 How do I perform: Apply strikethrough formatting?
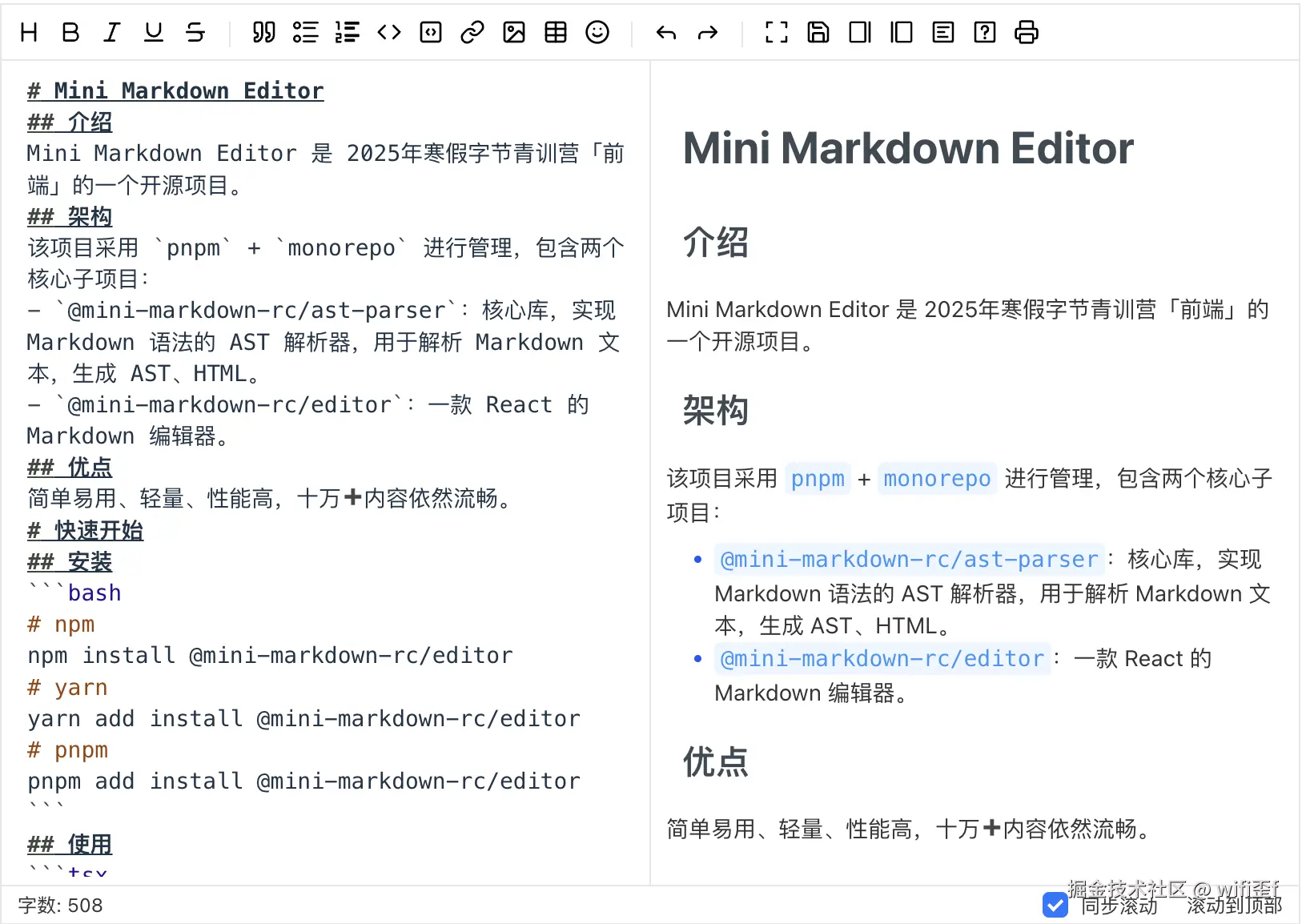coord(195,32)
